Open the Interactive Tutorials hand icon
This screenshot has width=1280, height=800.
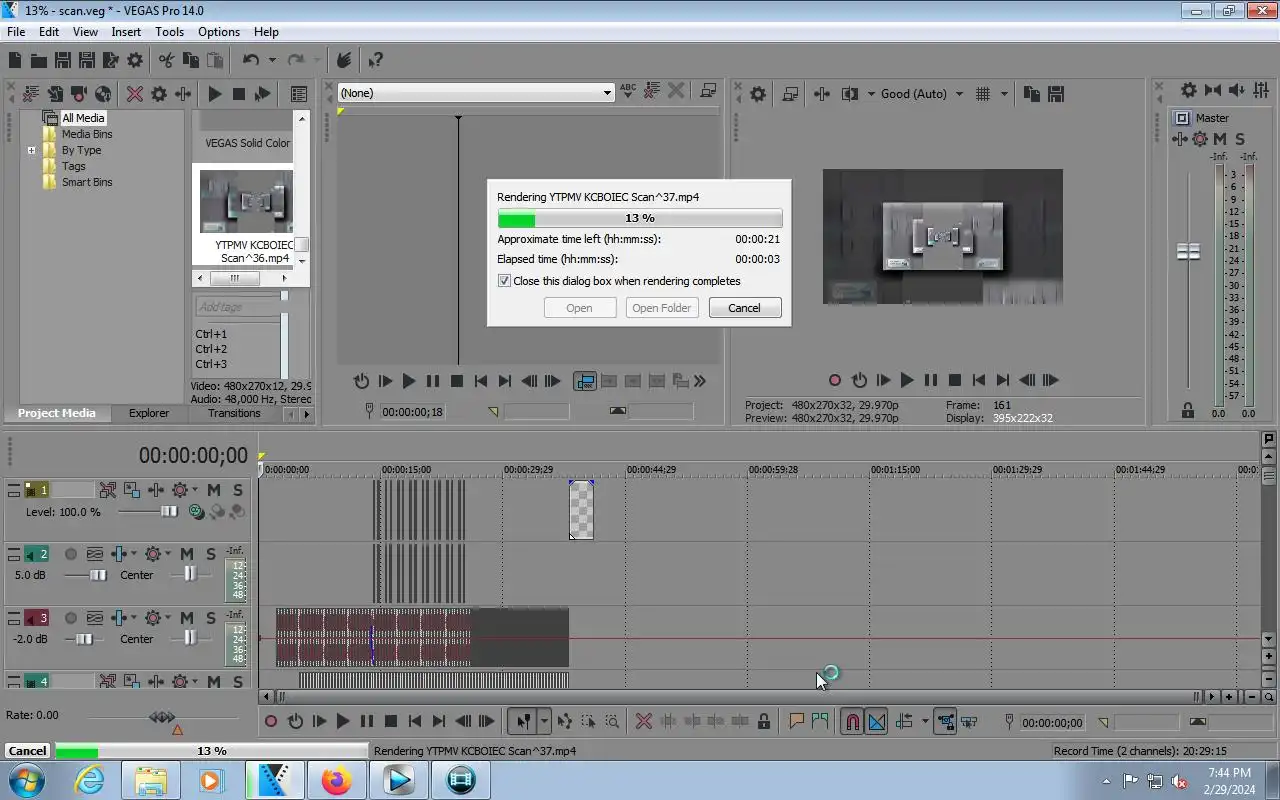(344, 60)
